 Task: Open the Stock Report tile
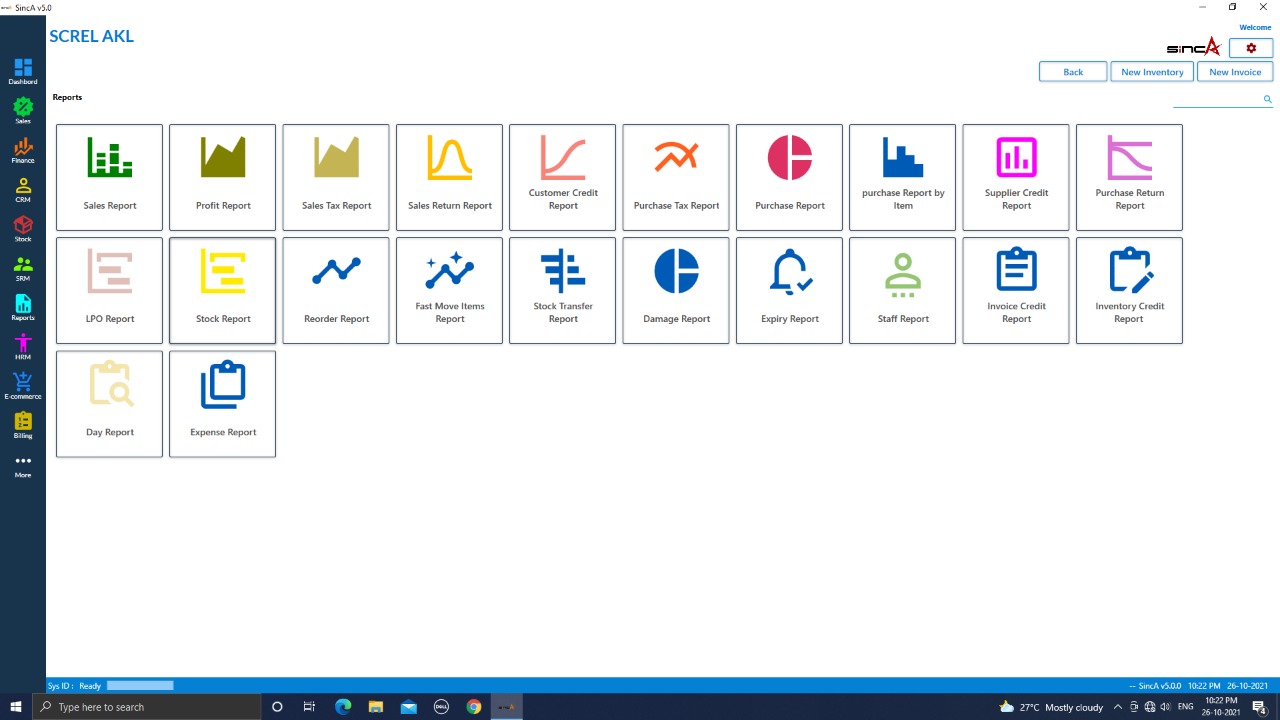(x=222, y=290)
